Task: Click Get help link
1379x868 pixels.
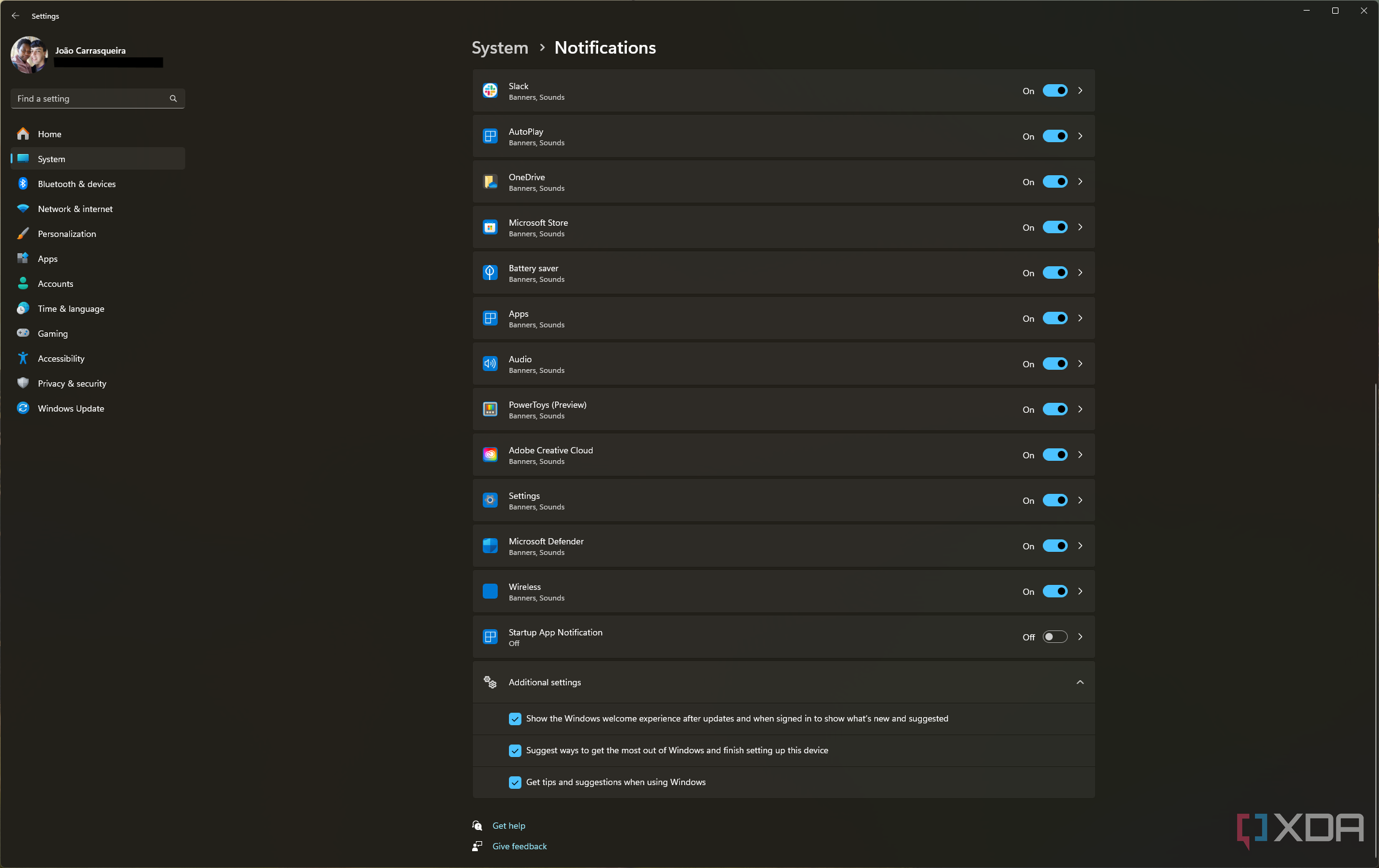Action: pyautogui.click(x=508, y=824)
